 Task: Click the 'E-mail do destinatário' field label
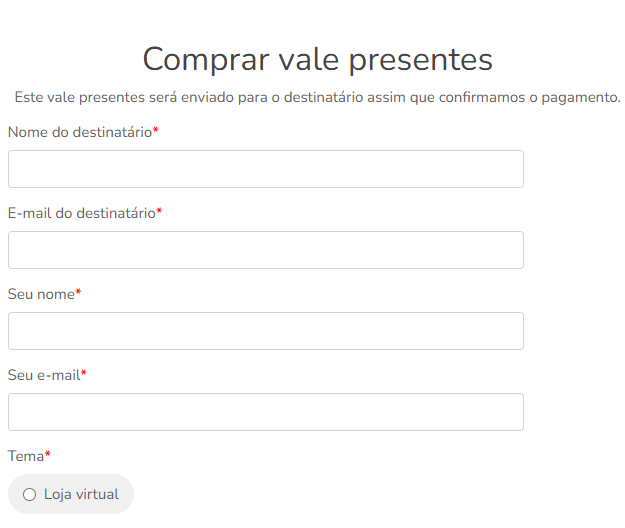[82, 213]
